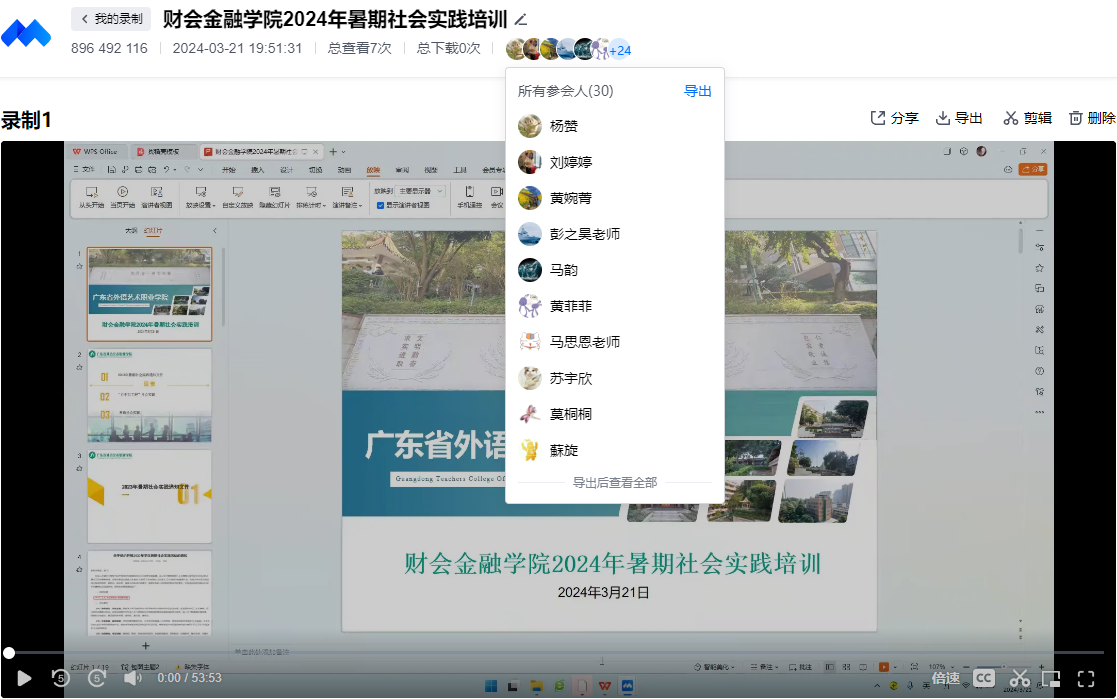Mute the video volume
1117x699 pixels.
pyautogui.click(x=132, y=678)
